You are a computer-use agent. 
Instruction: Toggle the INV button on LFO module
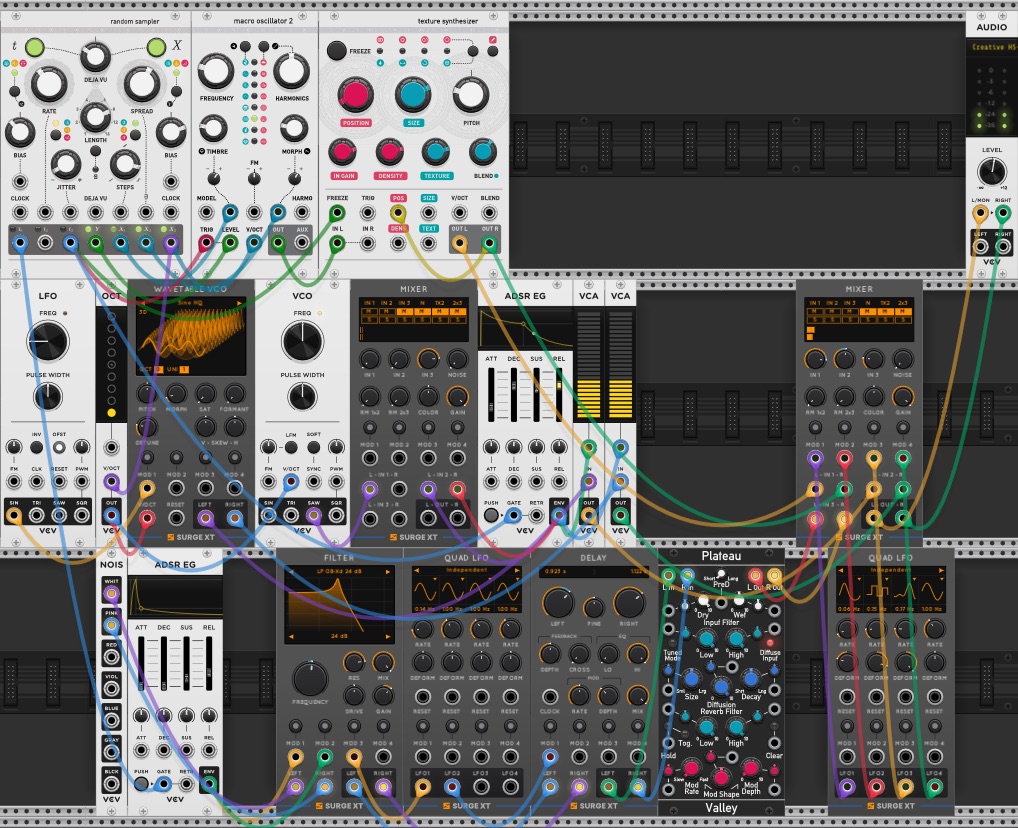click(x=36, y=447)
